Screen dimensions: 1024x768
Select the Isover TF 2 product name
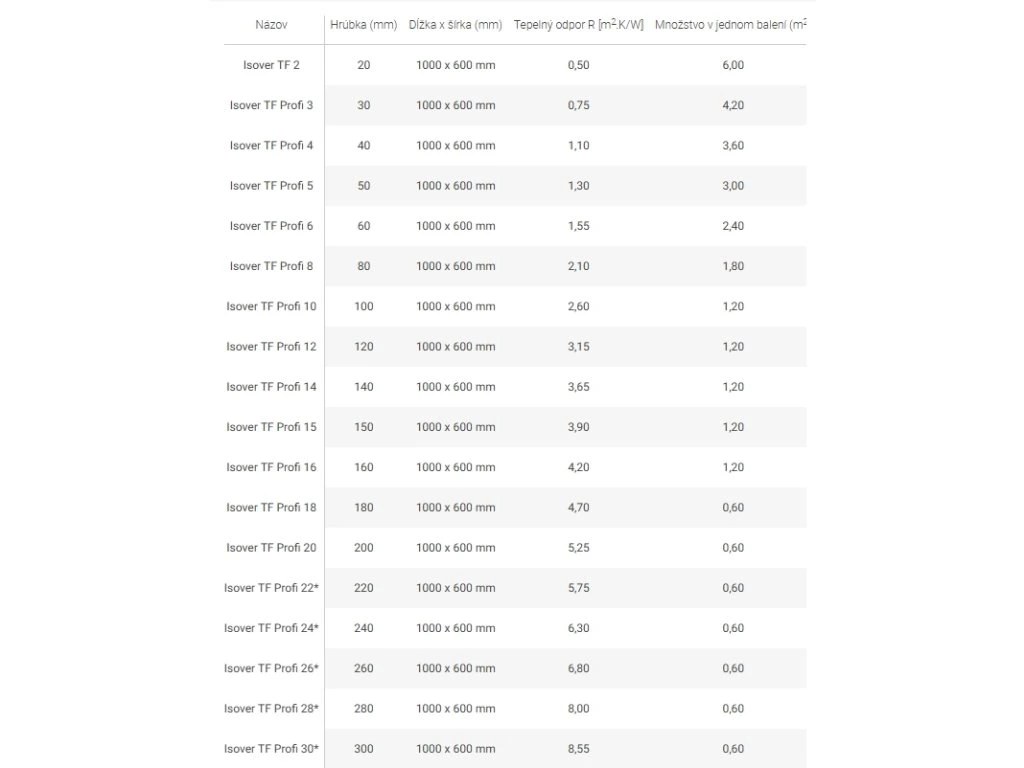271,65
